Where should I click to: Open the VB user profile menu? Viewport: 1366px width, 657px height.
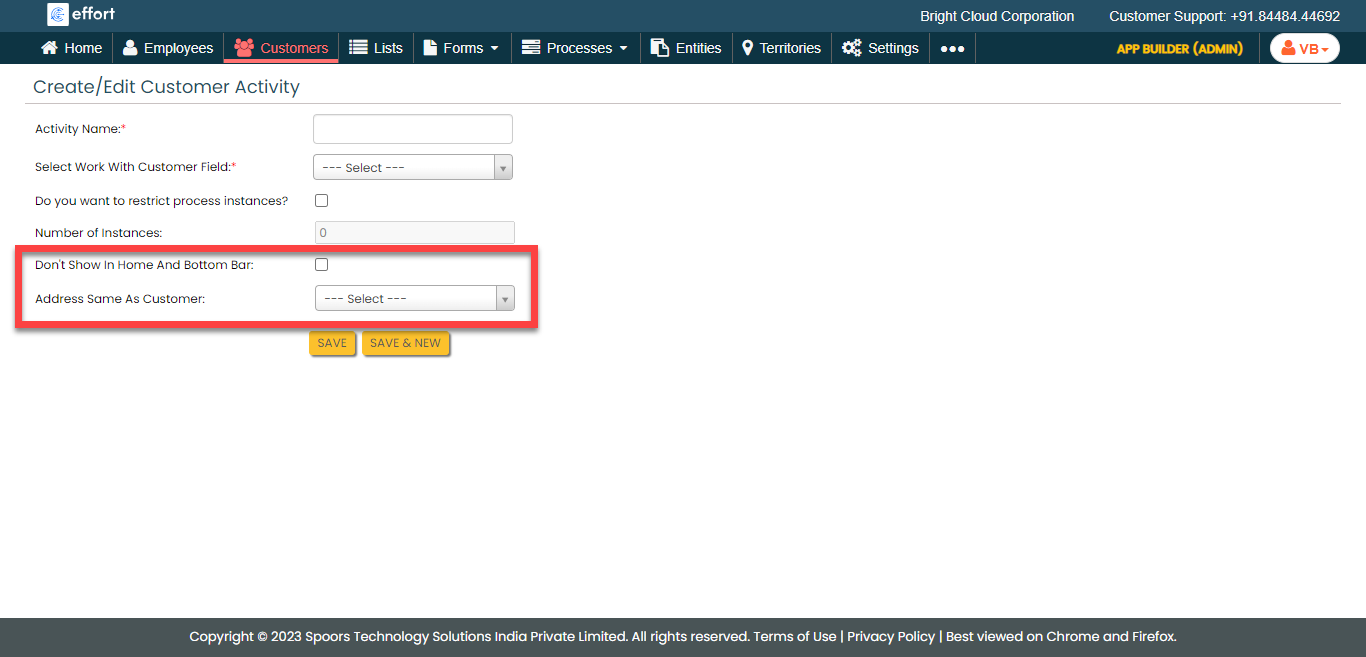click(x=1304, y=48)
